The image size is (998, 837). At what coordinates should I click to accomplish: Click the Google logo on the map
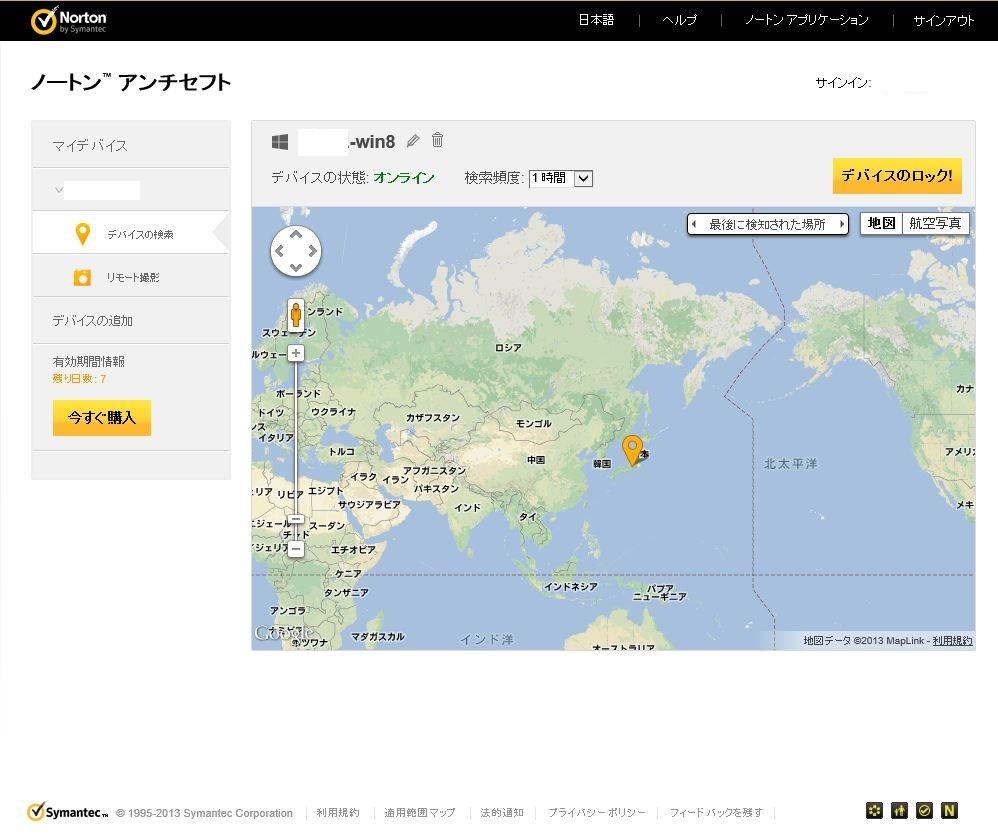pos(285,633)
